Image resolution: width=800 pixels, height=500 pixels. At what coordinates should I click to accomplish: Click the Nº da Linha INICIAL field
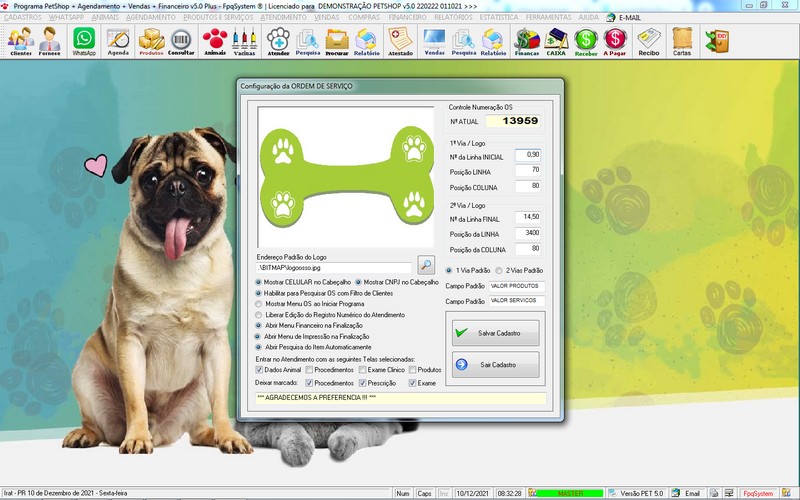pyautogui.click(x=528, y=155)
